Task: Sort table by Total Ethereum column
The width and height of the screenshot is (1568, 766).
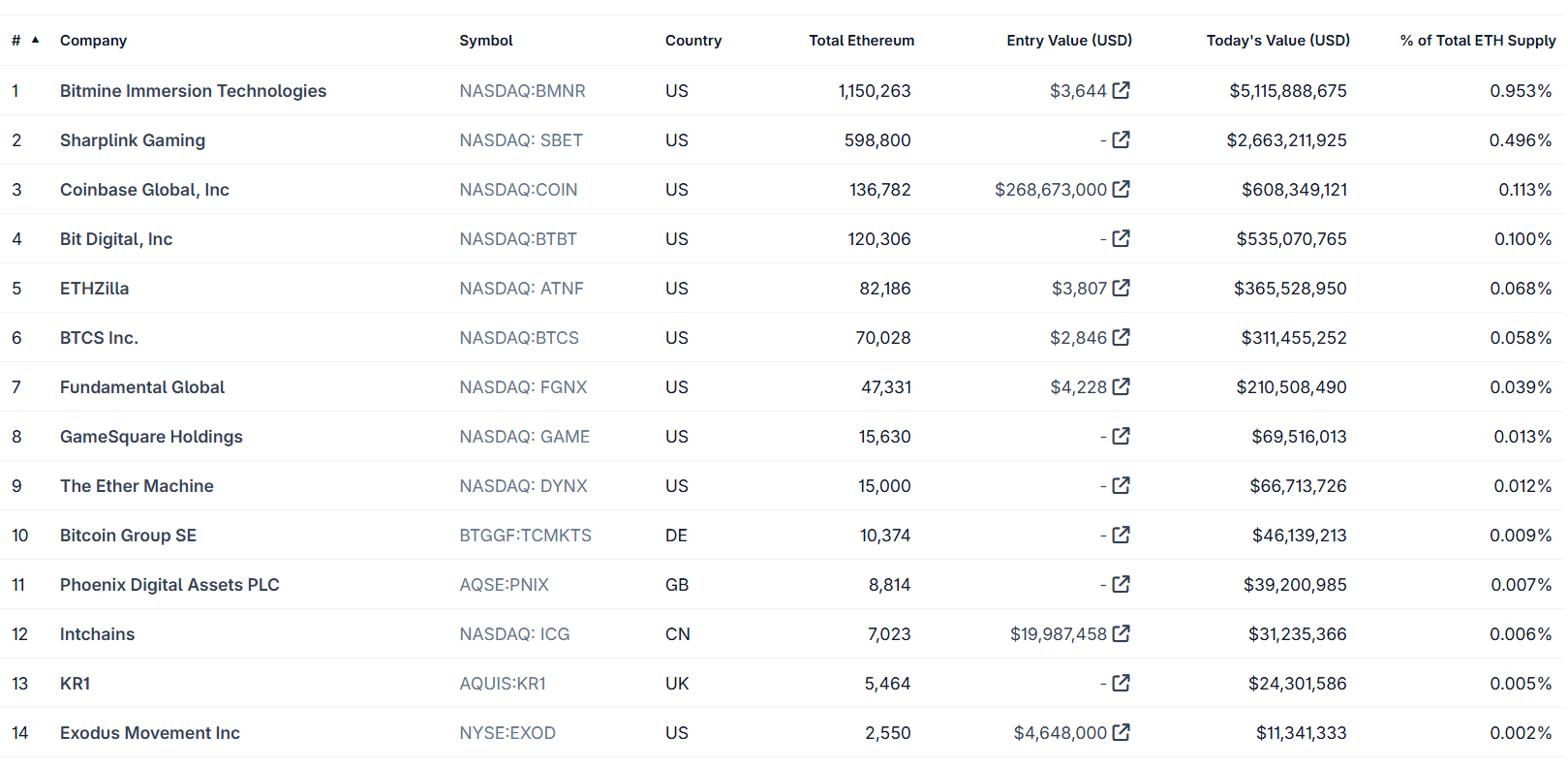Action: click(x=861, y=41)
